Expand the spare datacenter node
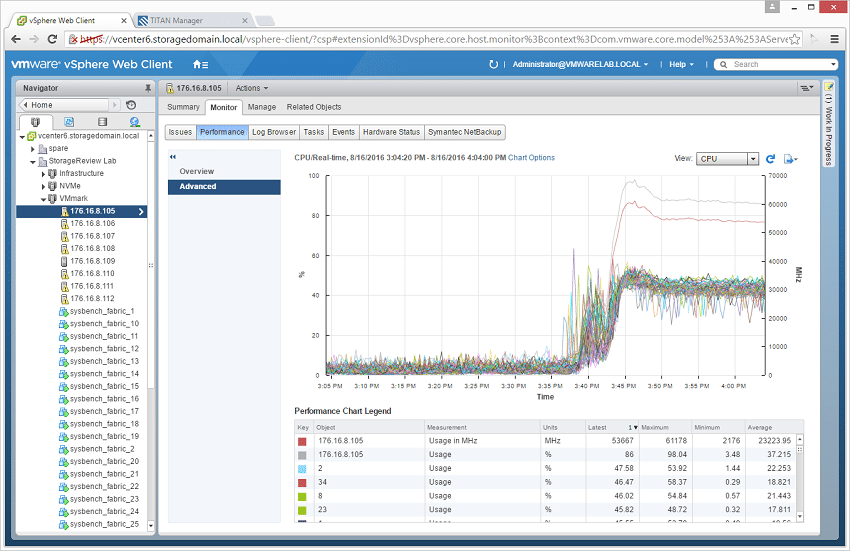 coord(33,149)
